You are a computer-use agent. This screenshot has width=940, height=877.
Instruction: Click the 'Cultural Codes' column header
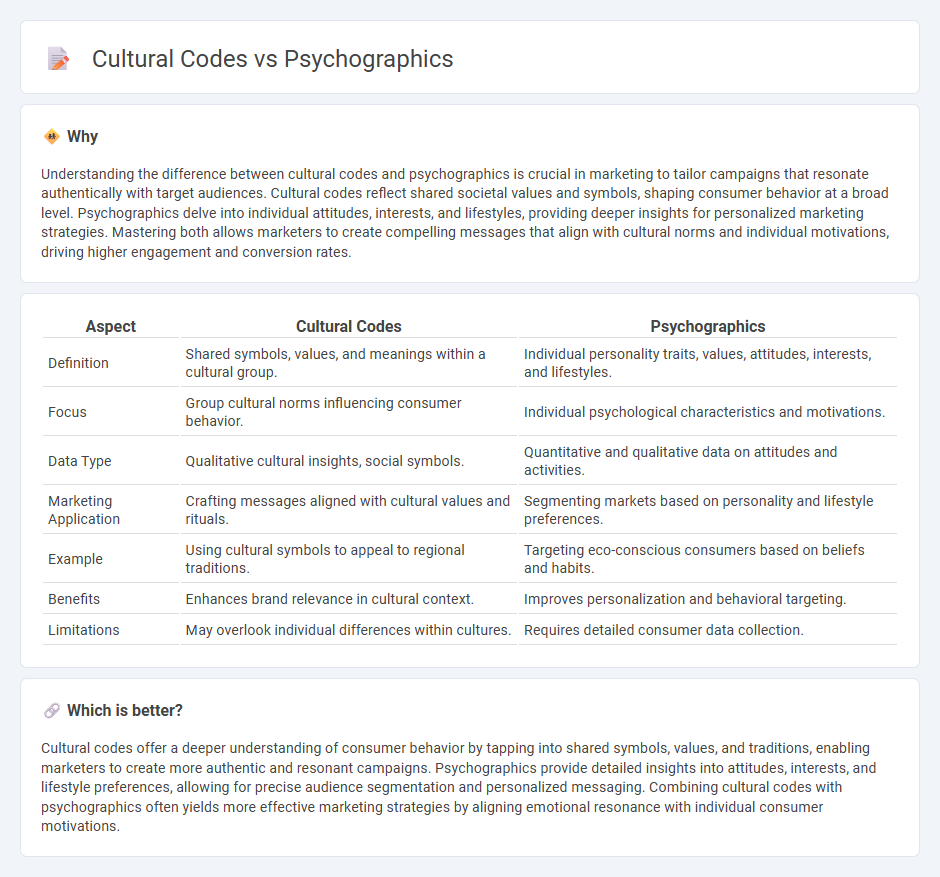click(348, 326)
